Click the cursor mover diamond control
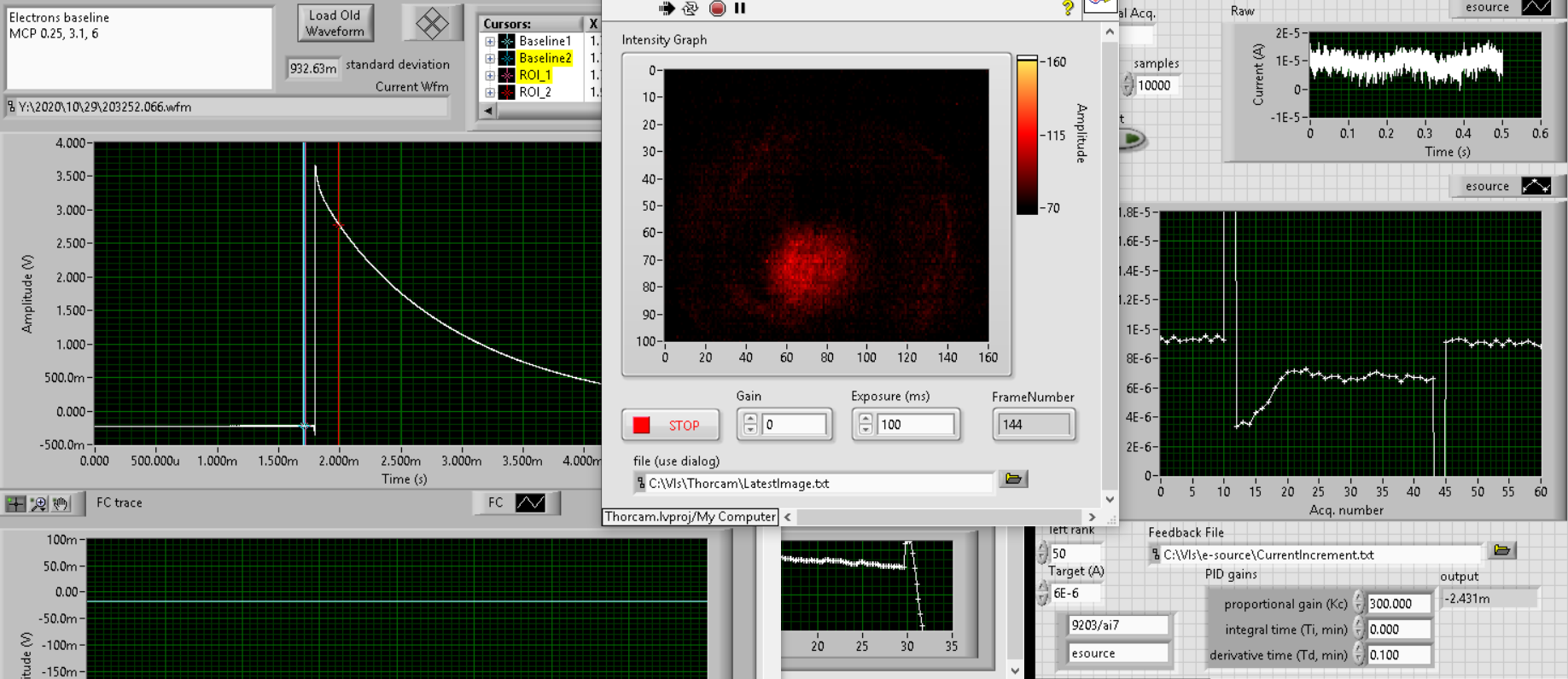1568x679 pixels. (x=432, y=23)
